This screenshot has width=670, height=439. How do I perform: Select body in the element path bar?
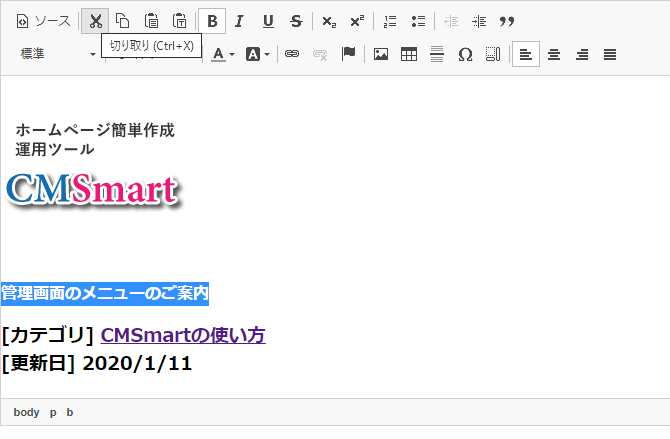pyautogui.click(x=26, y=412)
